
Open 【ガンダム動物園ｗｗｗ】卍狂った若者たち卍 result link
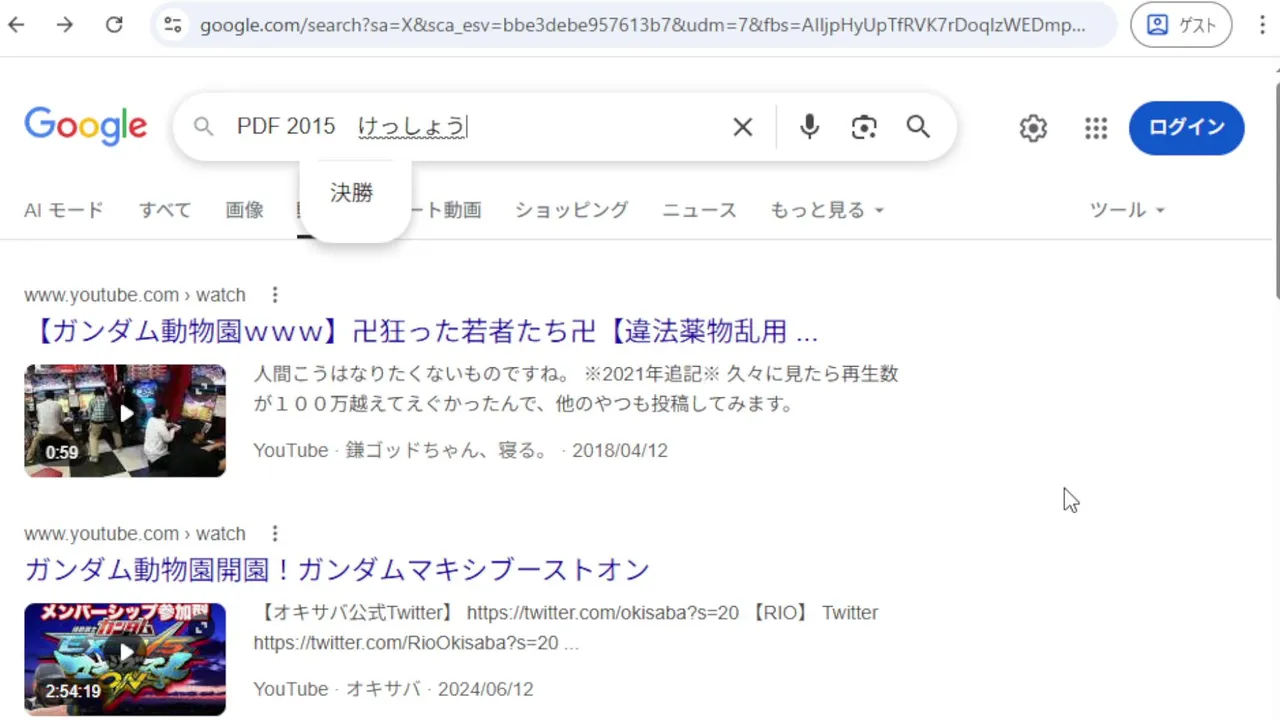point(421,331)
